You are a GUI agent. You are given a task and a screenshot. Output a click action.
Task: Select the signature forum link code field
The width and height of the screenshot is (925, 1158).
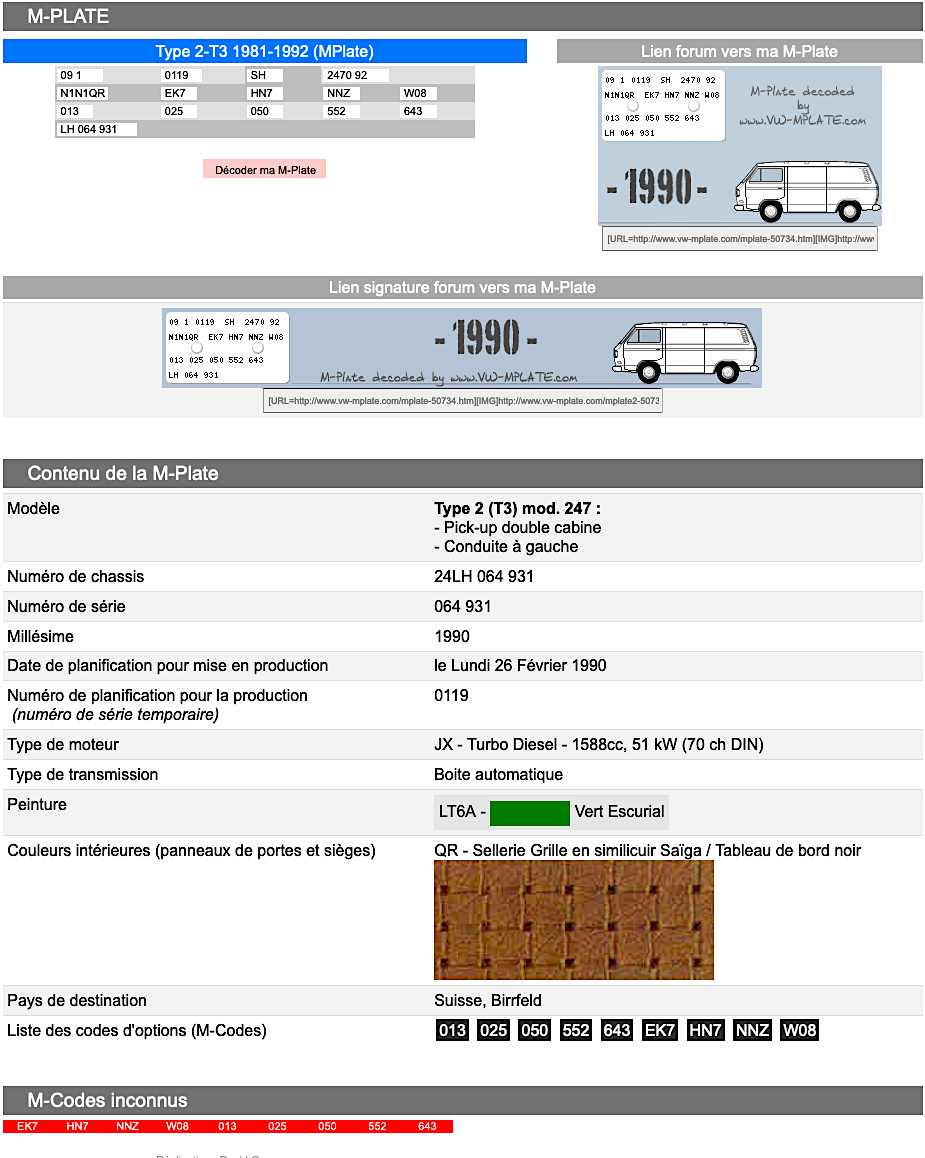pyautogui.click(x=463, y=401)
